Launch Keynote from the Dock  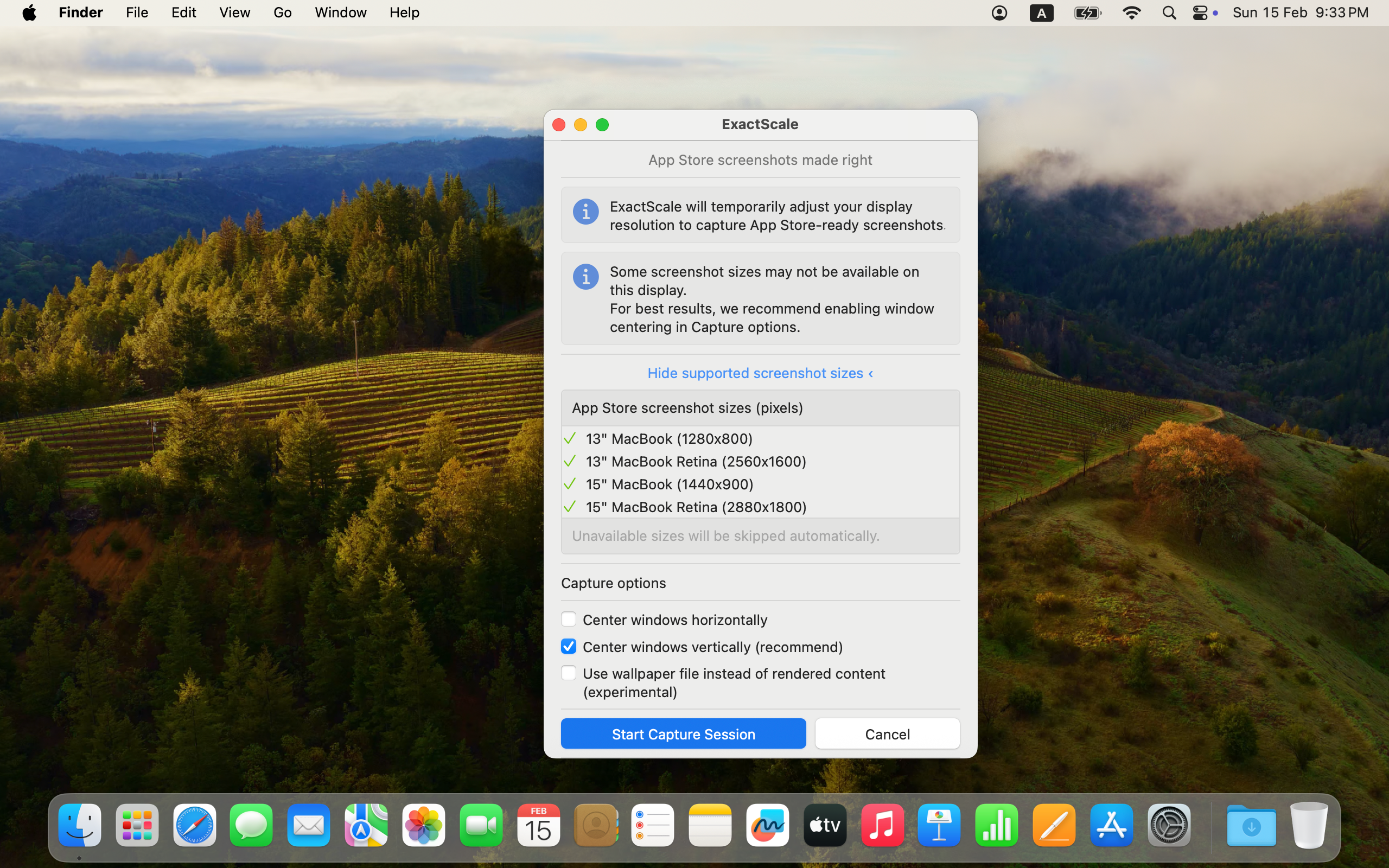[x=939, y=826]
